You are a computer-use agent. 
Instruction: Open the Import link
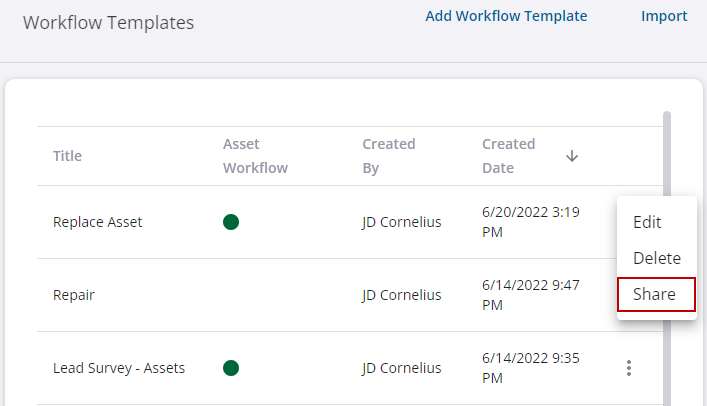pyautogui.click(x=664, y=16)
